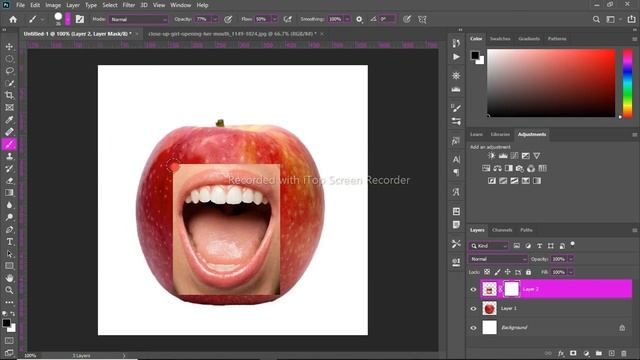
Task: Pick a color in the color field
Action: [551, 83]
